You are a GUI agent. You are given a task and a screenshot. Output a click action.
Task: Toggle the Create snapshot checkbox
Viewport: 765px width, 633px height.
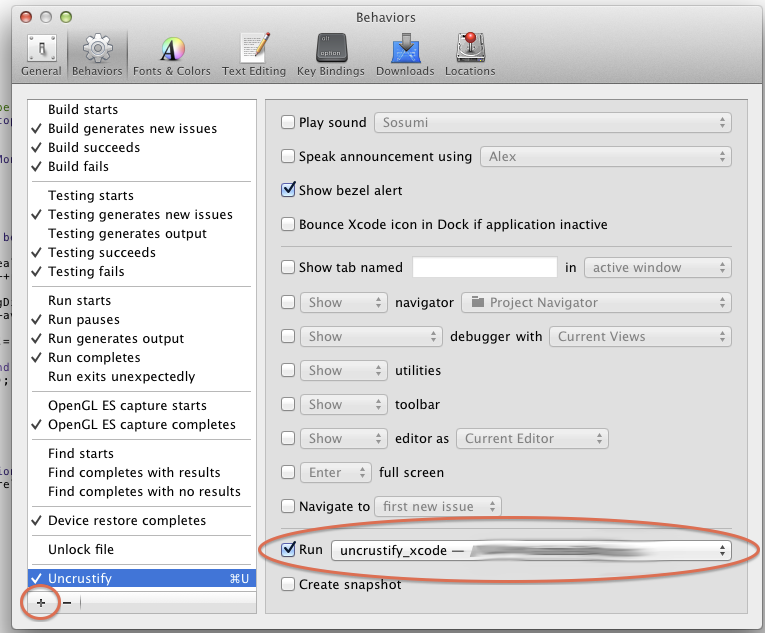(x=288, y=584)
